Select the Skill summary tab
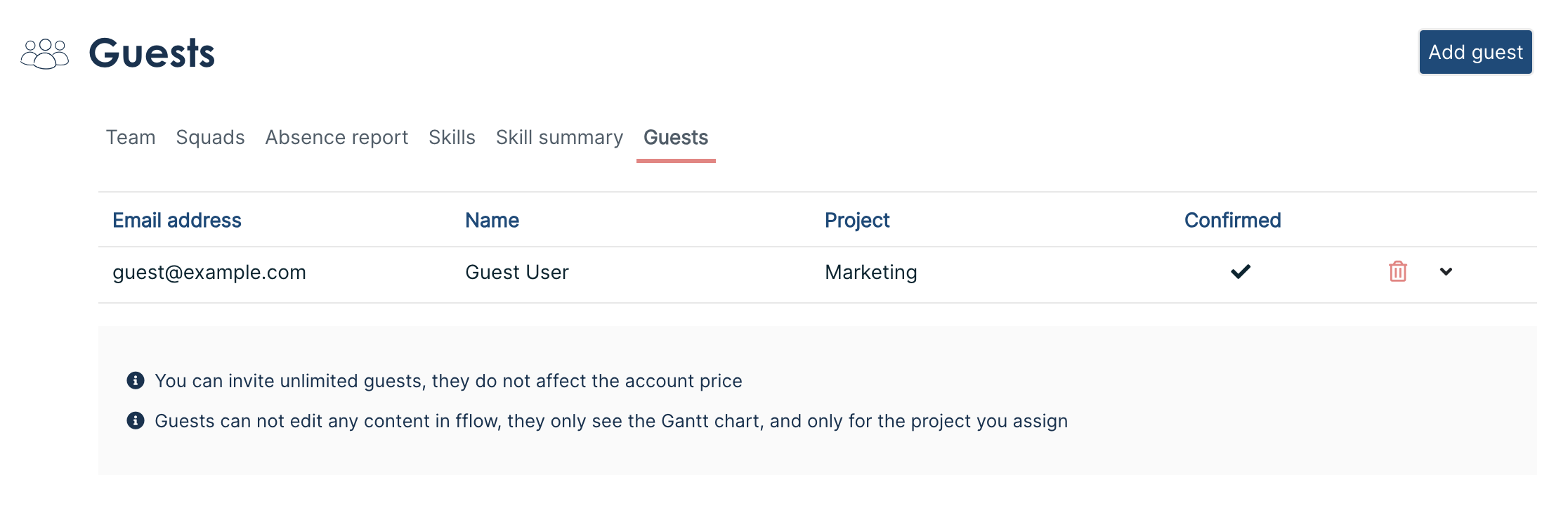Viewport: 1568px width, 506px height. 559,137
